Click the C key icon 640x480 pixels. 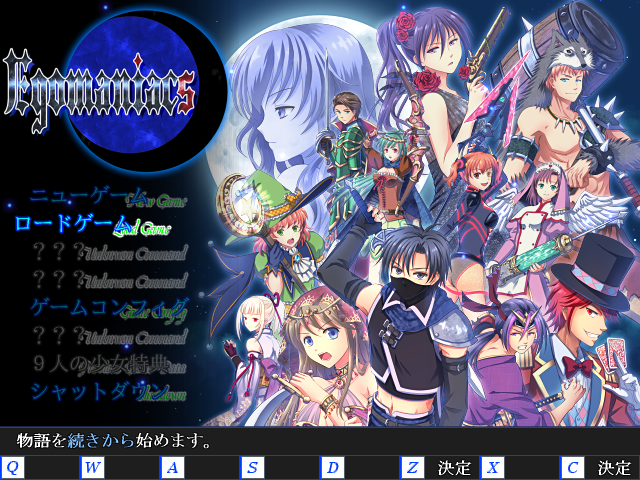click(x=573, y=467)
